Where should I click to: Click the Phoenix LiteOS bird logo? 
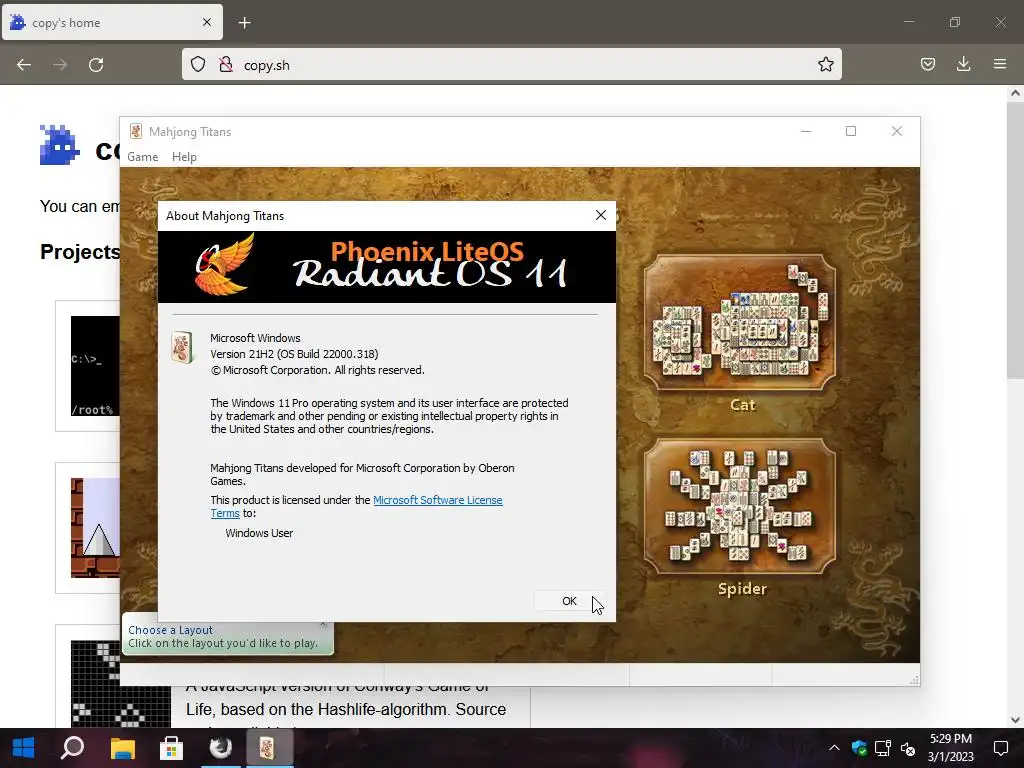(225, 266)
